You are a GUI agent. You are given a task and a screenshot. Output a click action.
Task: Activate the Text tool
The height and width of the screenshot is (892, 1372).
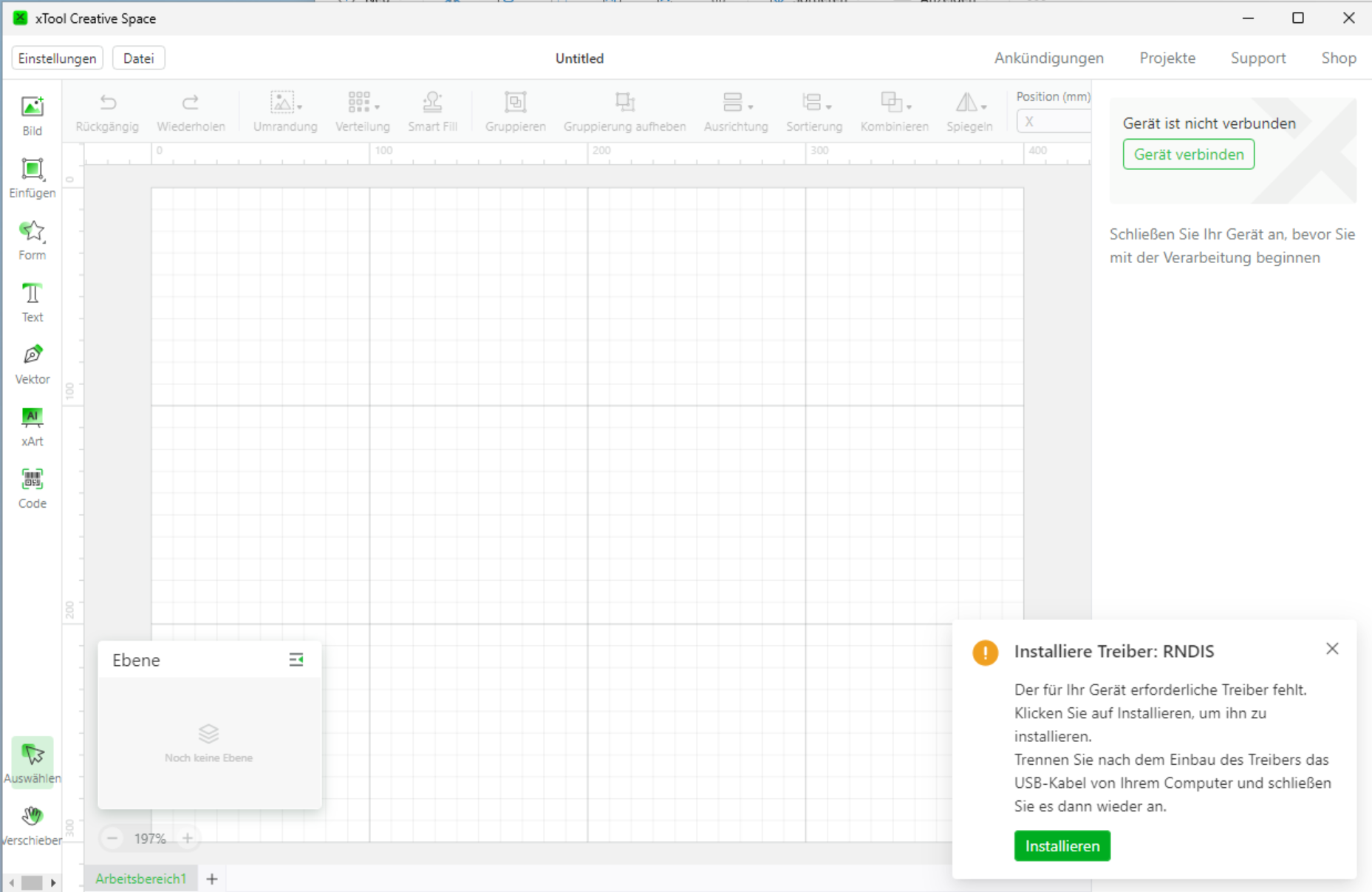[x=32, y=302]
